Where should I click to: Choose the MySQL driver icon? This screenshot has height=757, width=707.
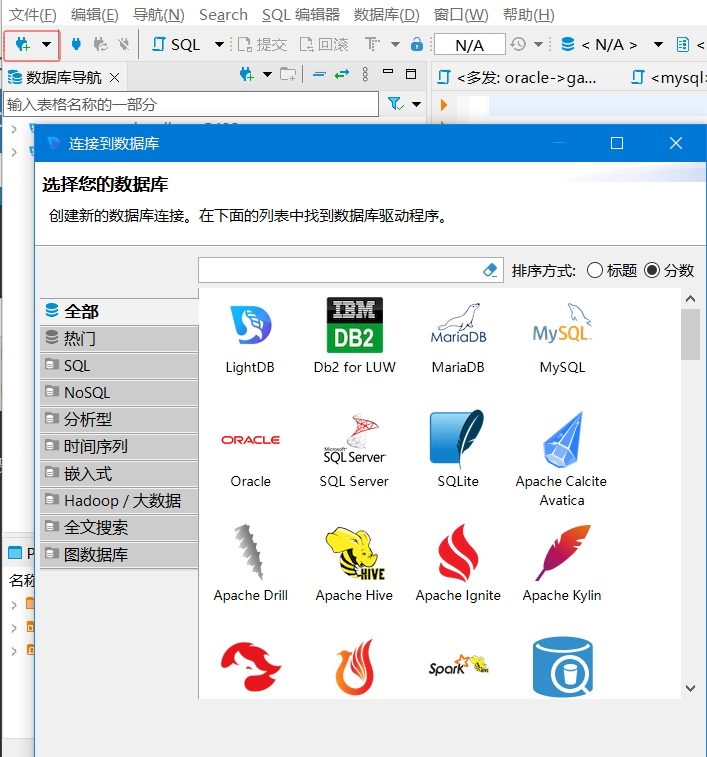click(x=562, y=324)
